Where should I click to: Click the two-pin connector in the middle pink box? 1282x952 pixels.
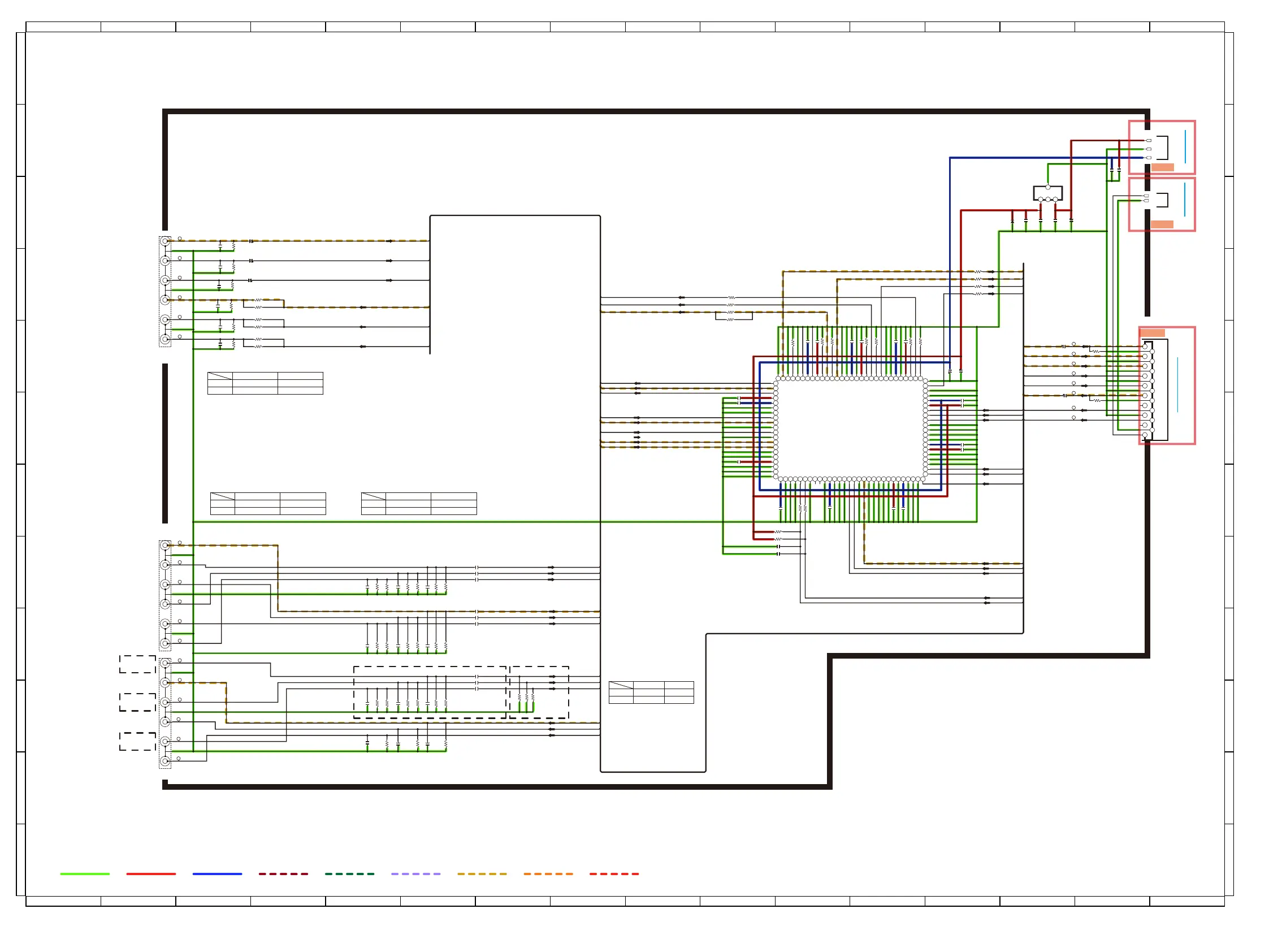pyautogui.click(x=1158, y=200)
